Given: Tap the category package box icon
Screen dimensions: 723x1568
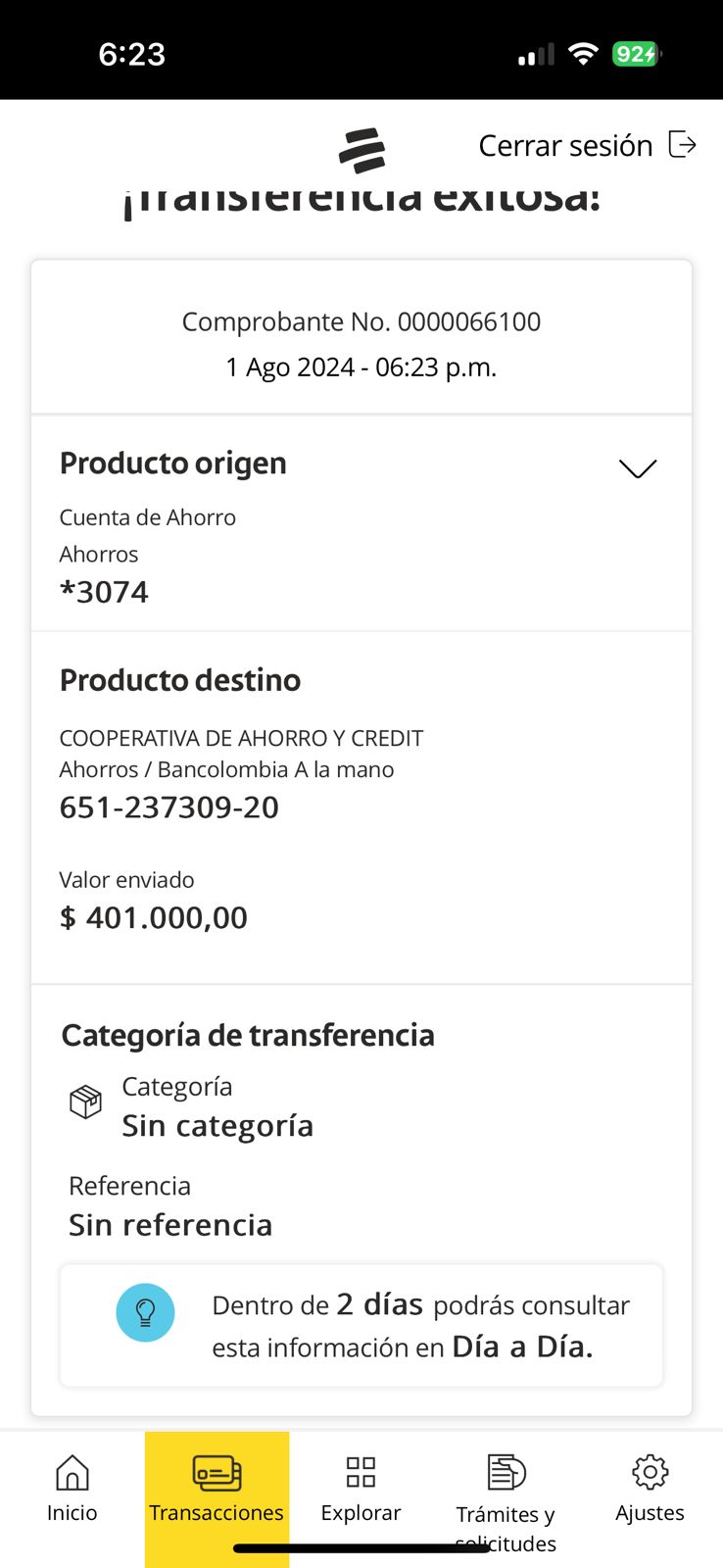Looking at the screenshot, I should [85, 1102].
